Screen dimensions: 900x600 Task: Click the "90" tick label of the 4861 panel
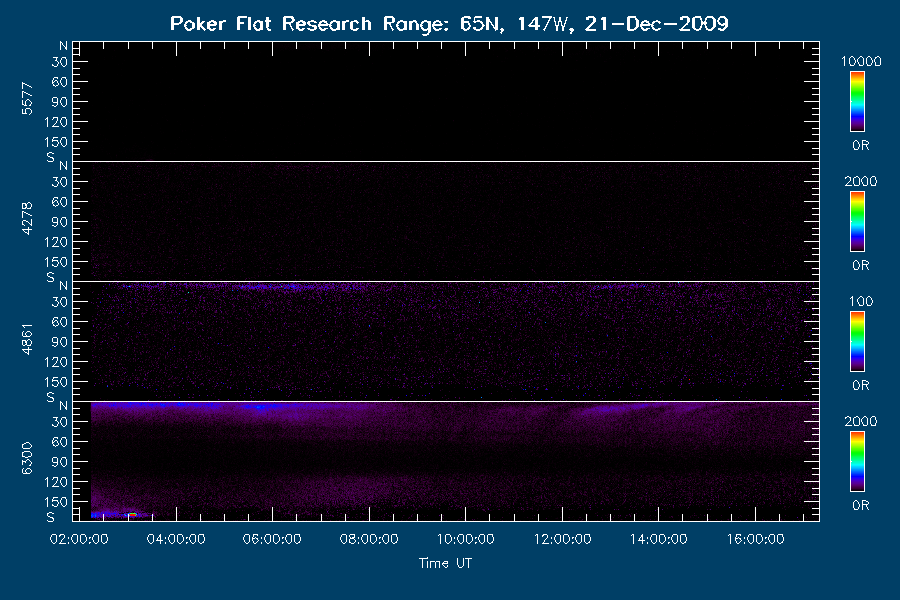click(60, 342)
